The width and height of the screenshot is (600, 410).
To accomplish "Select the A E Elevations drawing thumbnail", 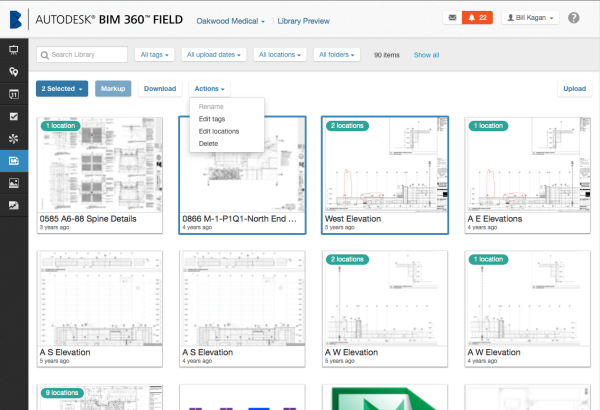I will 528,165.
